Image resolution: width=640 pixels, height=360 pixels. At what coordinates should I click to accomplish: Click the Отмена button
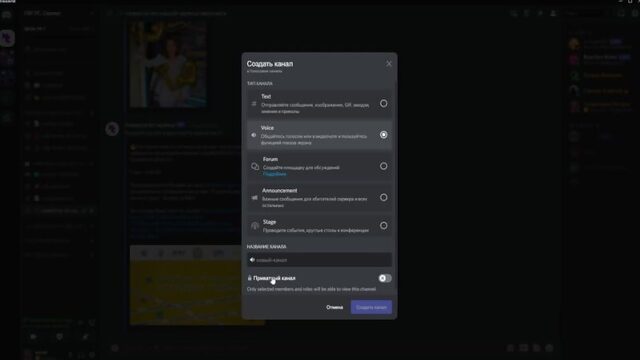click(335, 307)
